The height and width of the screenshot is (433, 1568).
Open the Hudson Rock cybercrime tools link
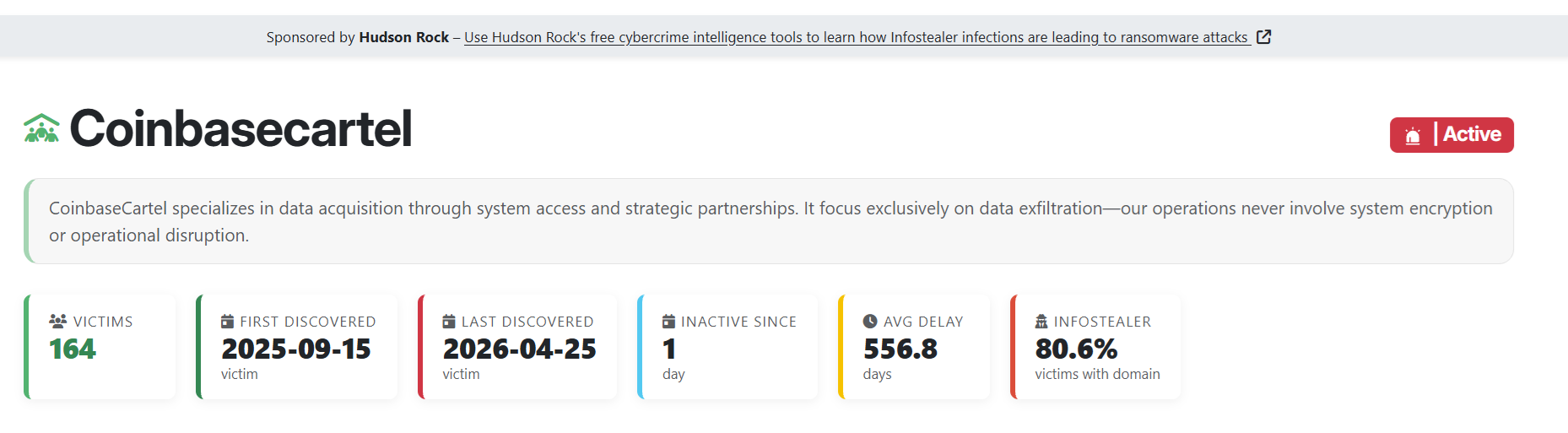(x=856, y=37)
